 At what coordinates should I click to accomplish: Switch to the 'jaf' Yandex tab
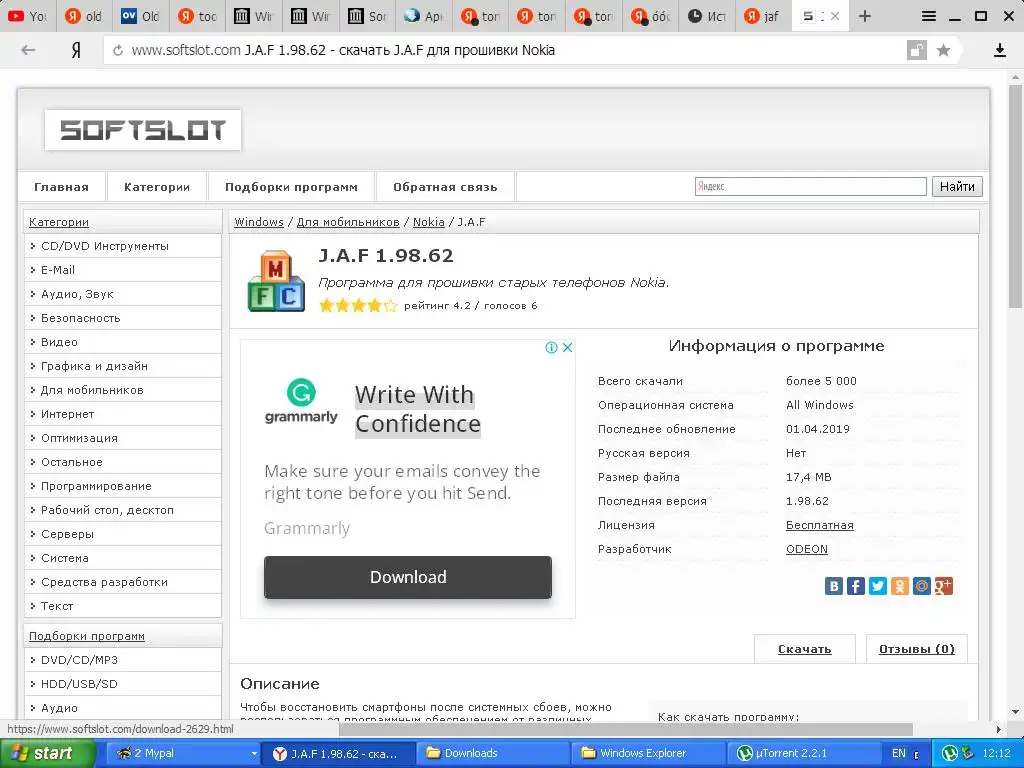click(763, 16)
